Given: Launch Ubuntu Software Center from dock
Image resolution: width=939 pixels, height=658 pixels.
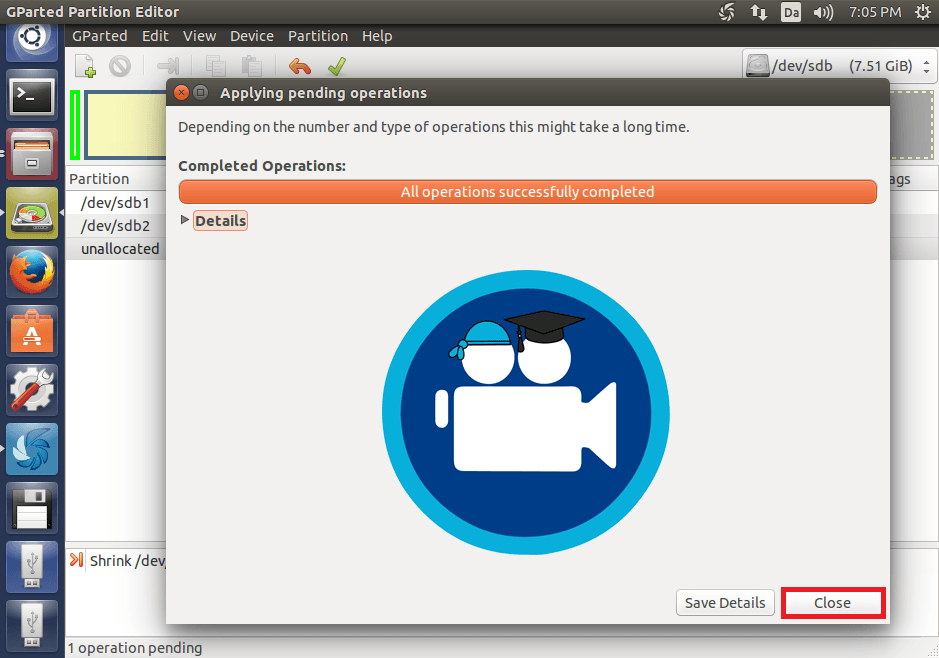Looking at the screenshot, I should click(x=32, y=331).
